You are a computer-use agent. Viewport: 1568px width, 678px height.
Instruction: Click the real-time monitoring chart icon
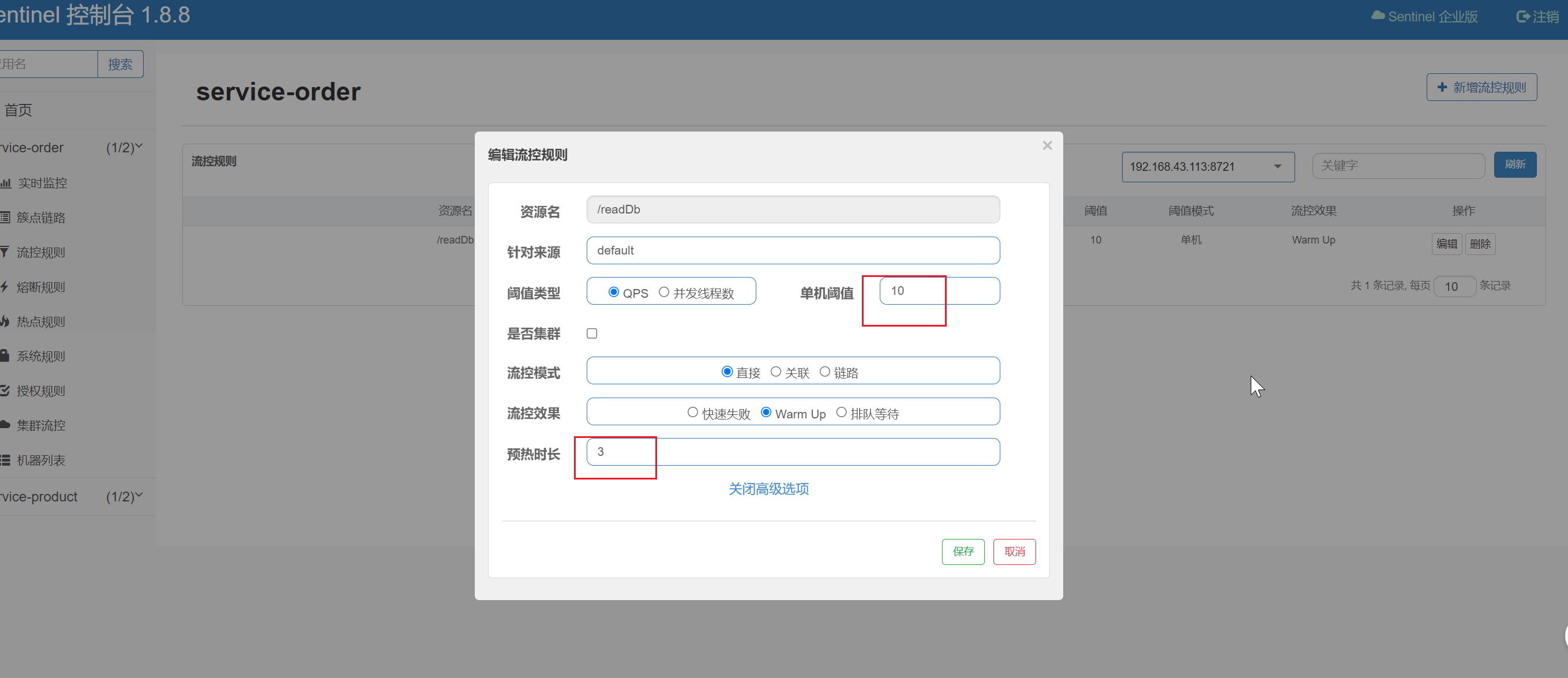6,183
